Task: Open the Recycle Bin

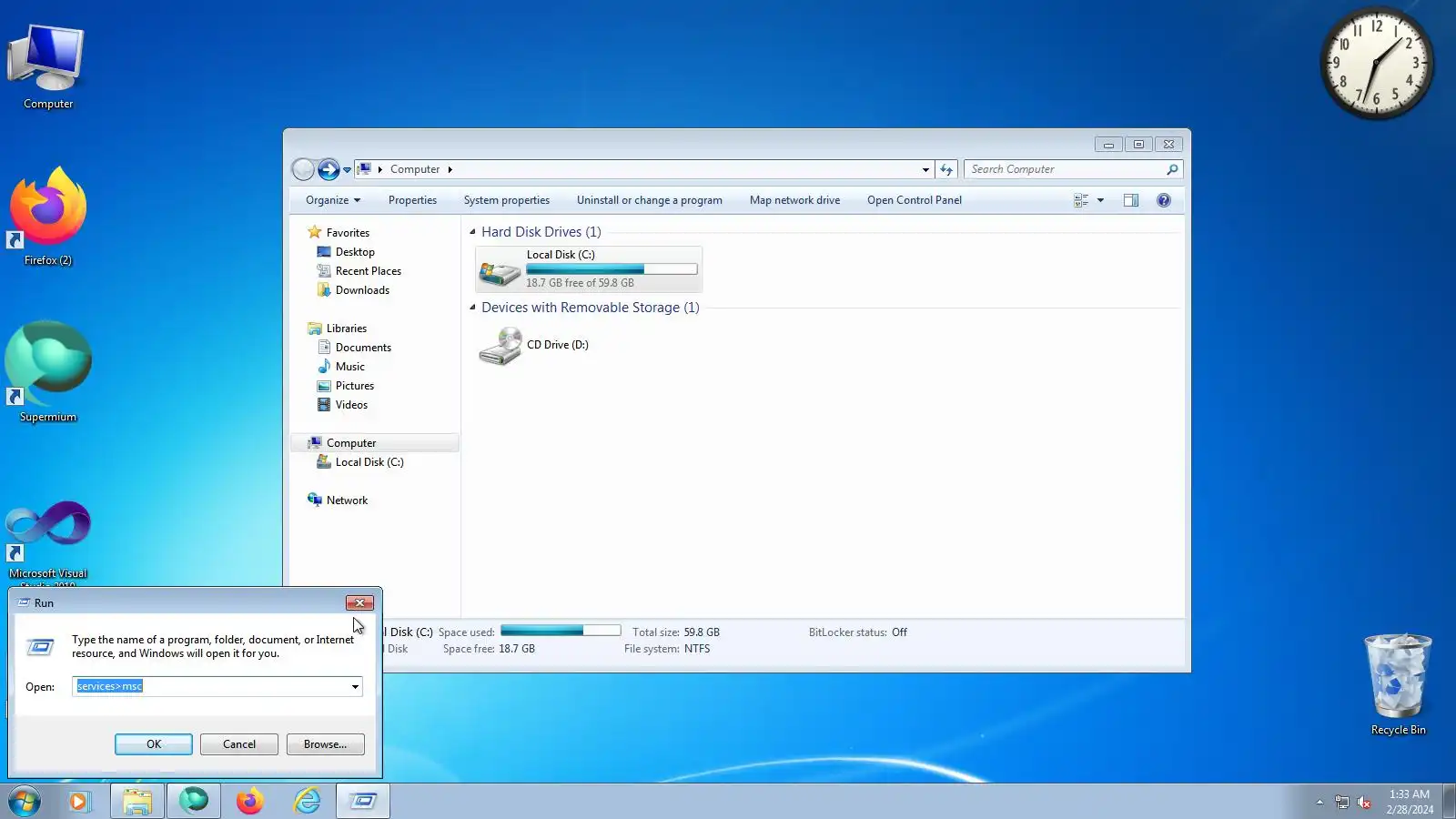Action: (x=1398, y=684)
